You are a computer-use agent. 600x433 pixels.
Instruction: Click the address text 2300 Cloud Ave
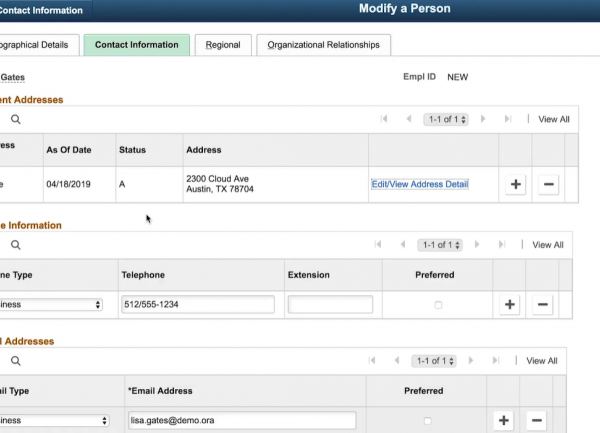pos(217,179)
